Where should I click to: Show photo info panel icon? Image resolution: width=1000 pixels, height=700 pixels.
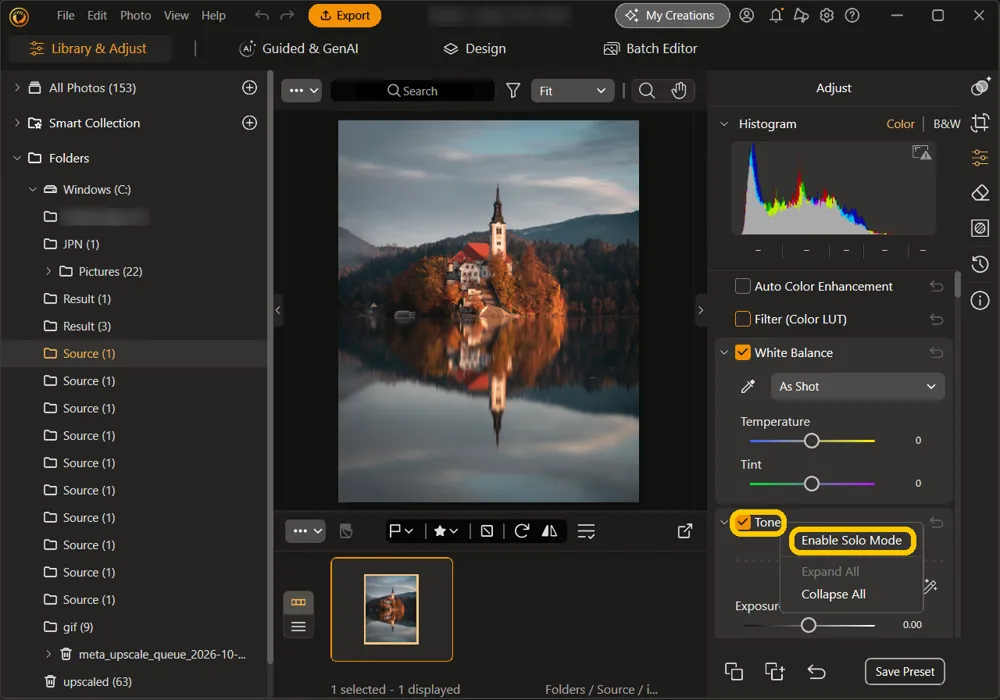pyautogui.click(x=980, y=300)
